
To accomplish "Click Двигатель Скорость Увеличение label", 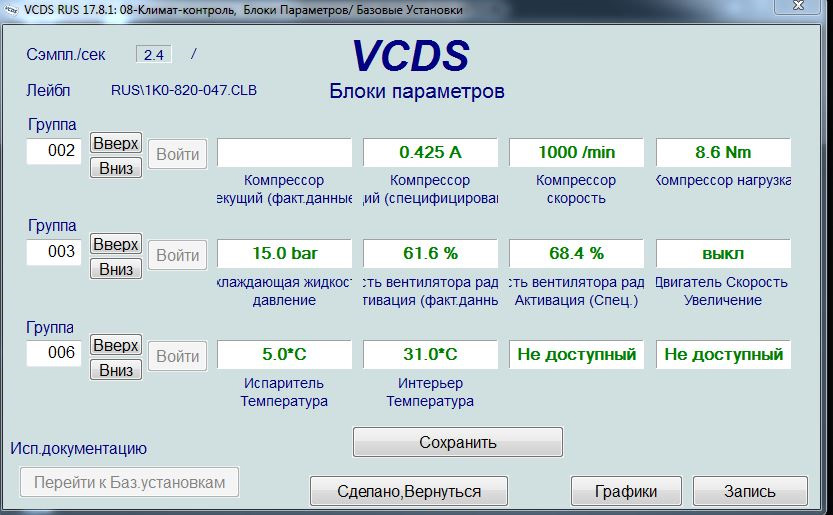I will point(722,291).
